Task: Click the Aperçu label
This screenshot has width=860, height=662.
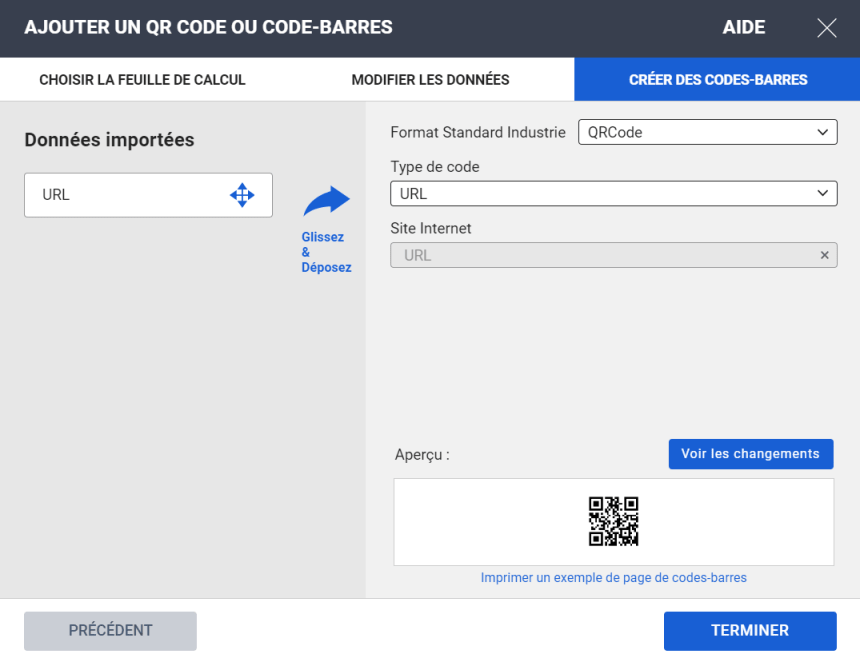Action: (x=422, y=455)
